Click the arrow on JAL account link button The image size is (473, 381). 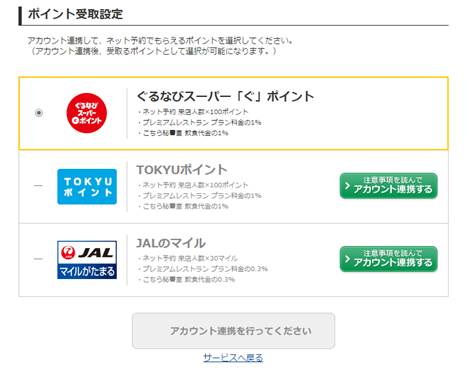pos(347,259)
